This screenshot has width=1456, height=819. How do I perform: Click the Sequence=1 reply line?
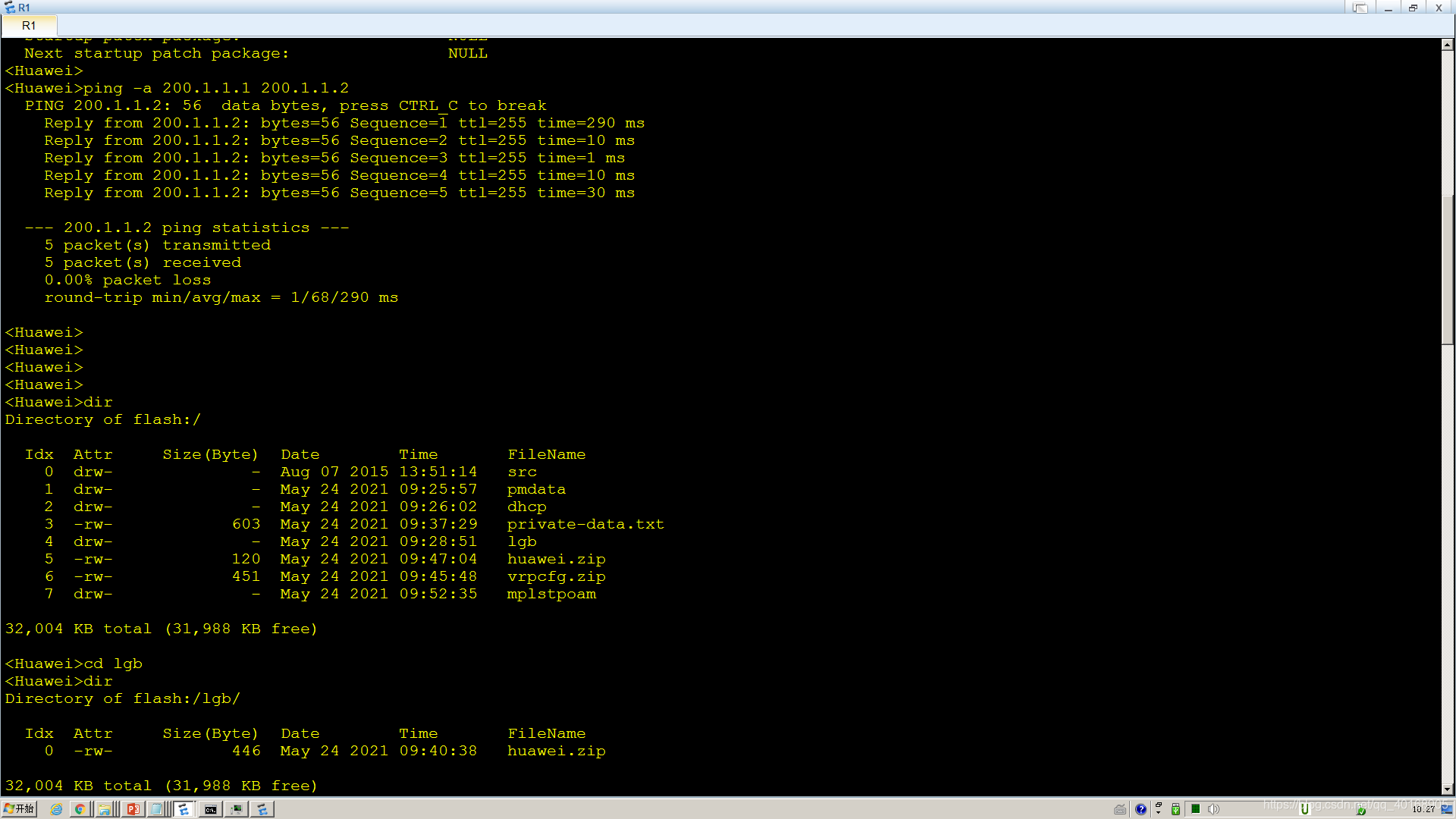click(x=344, y=123)
